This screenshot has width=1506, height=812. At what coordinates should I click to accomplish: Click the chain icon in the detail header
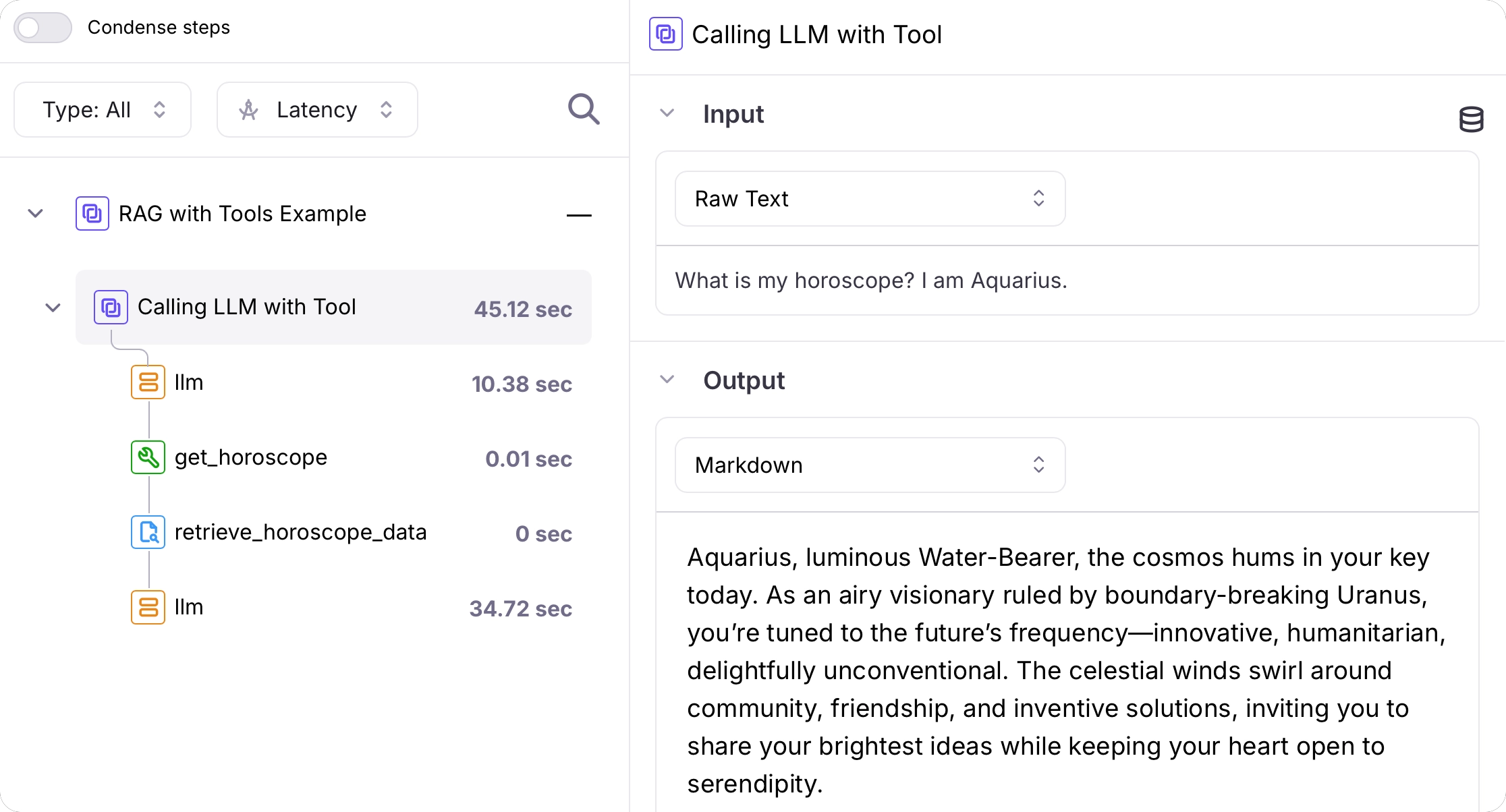click(665, 34)
